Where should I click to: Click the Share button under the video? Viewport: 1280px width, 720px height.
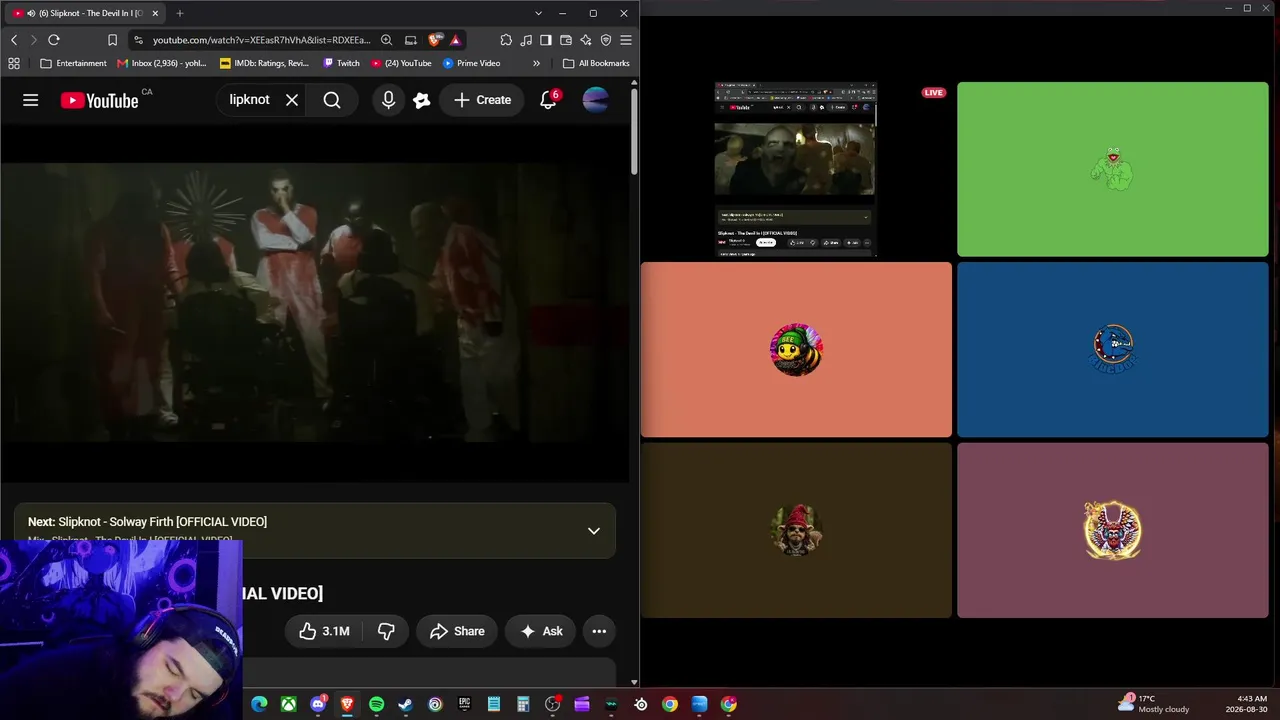pyautogui.click(x=457, y=631)
